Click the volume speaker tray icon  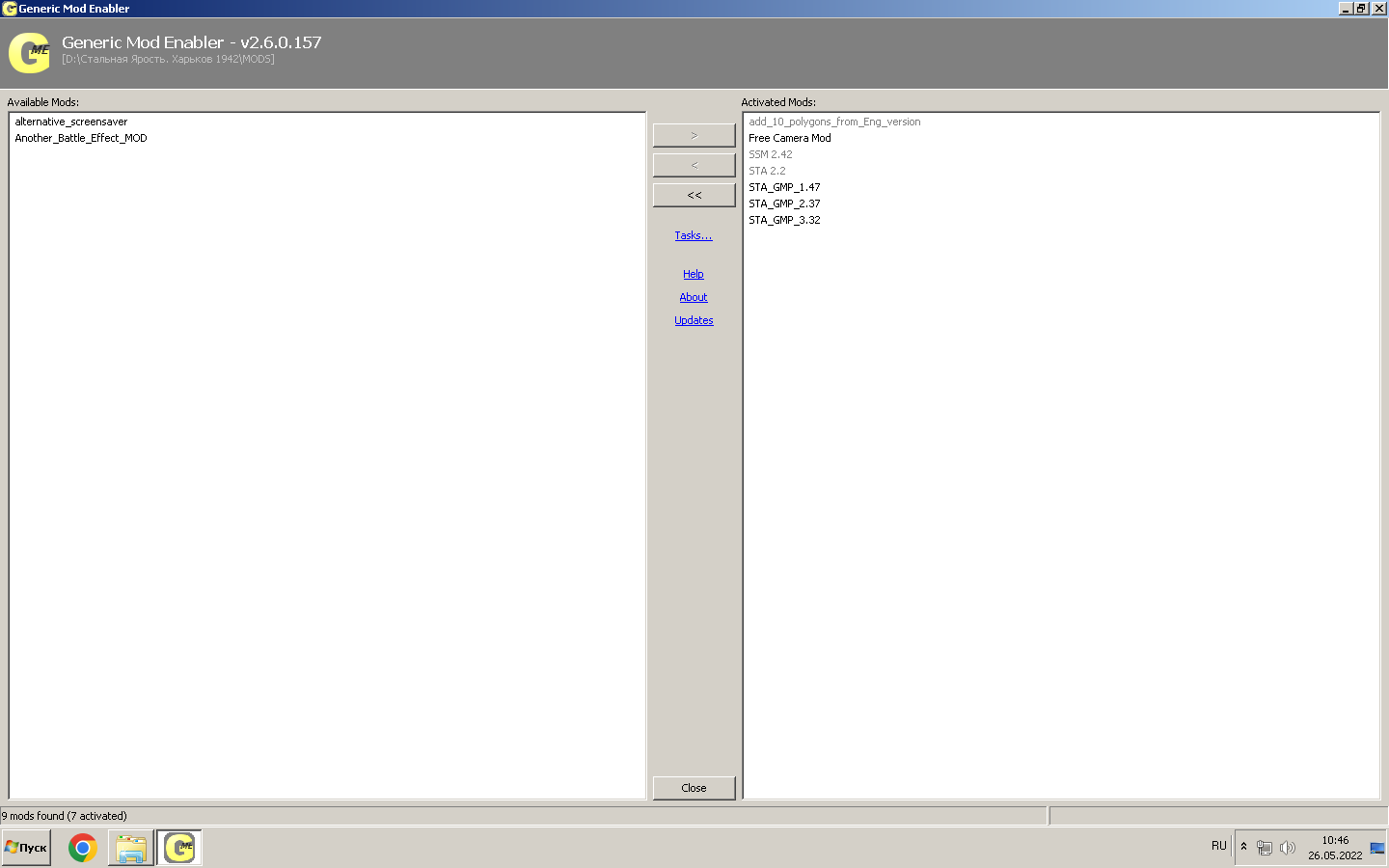point(1288,848)
